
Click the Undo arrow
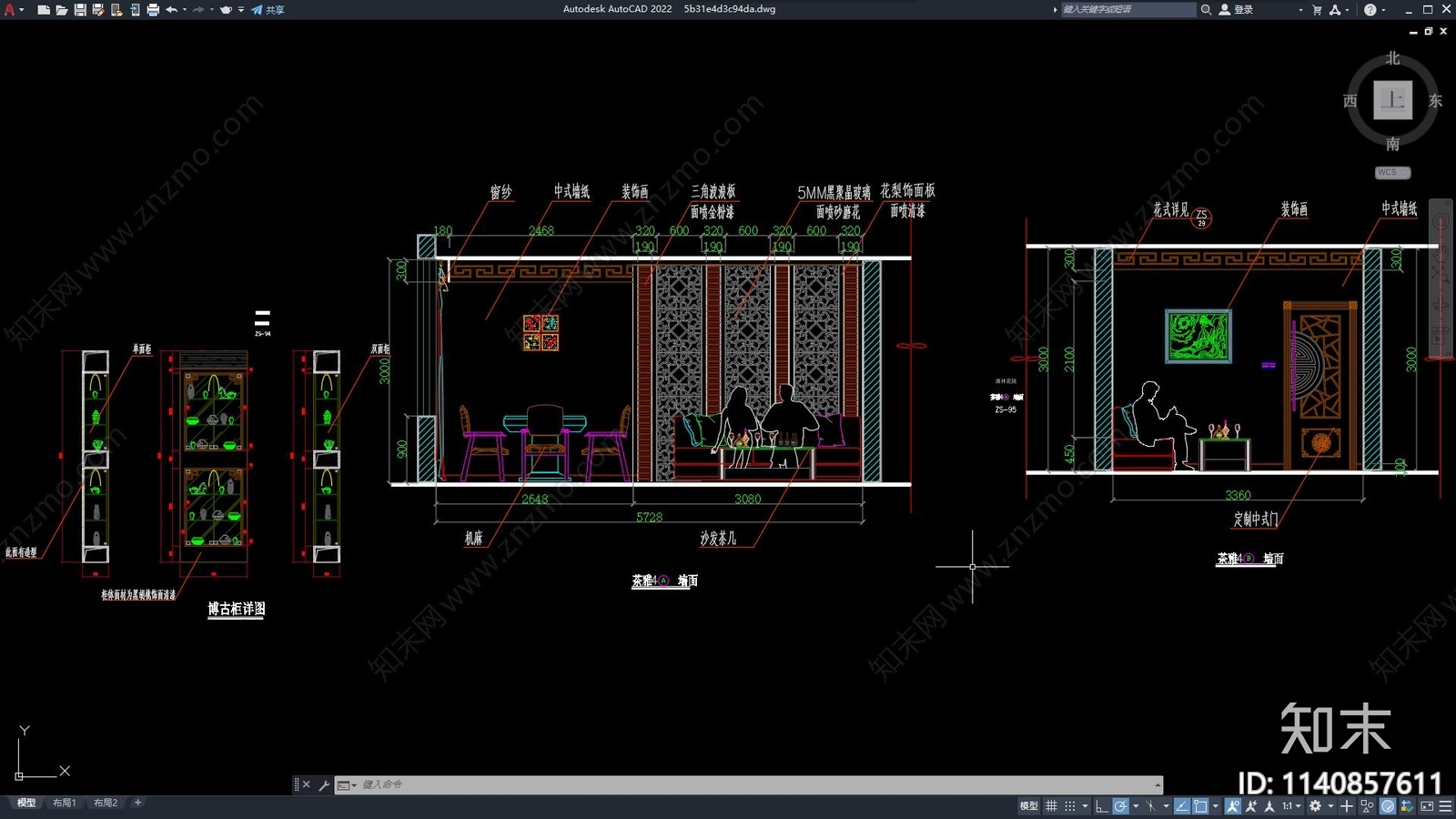[x=171, y=9]
